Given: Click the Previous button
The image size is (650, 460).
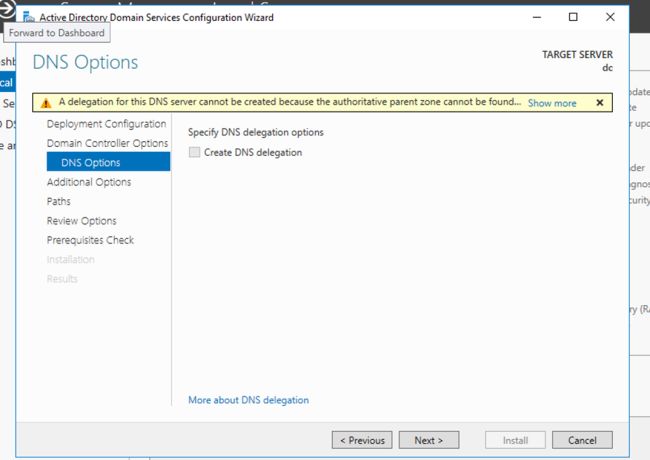Looking at the screenshot, I should tap(362, 440).
